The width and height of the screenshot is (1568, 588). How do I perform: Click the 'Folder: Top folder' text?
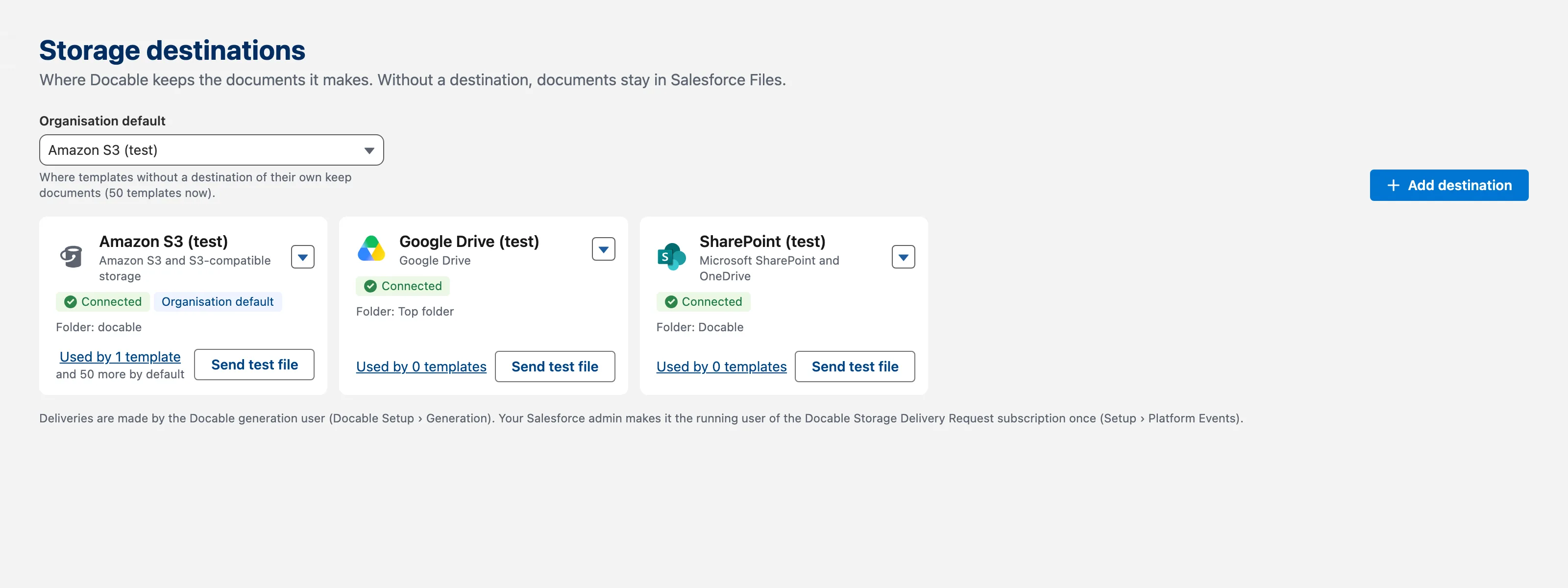click(405, 312)
